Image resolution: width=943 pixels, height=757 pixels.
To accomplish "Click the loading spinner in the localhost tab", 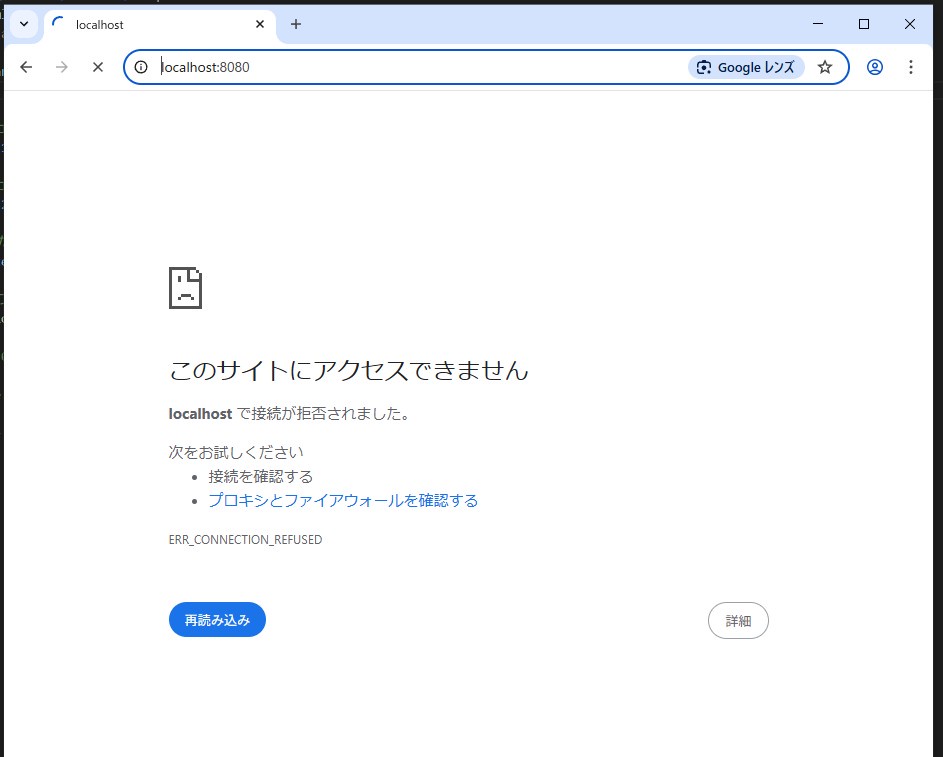I will click(58, 25).
